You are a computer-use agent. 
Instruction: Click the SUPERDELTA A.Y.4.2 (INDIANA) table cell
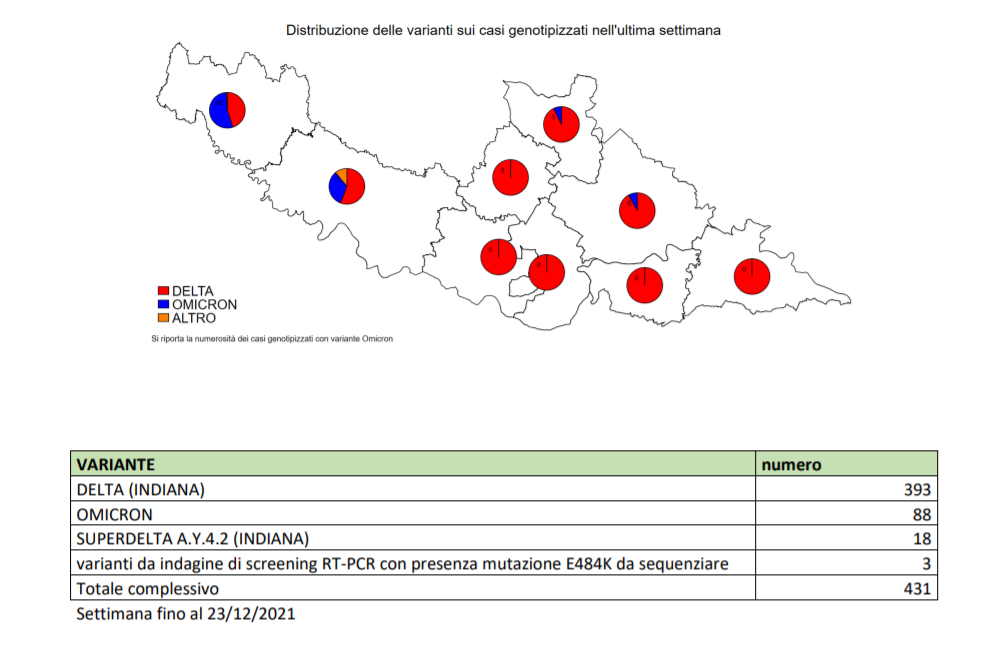[x=192, y=539]
